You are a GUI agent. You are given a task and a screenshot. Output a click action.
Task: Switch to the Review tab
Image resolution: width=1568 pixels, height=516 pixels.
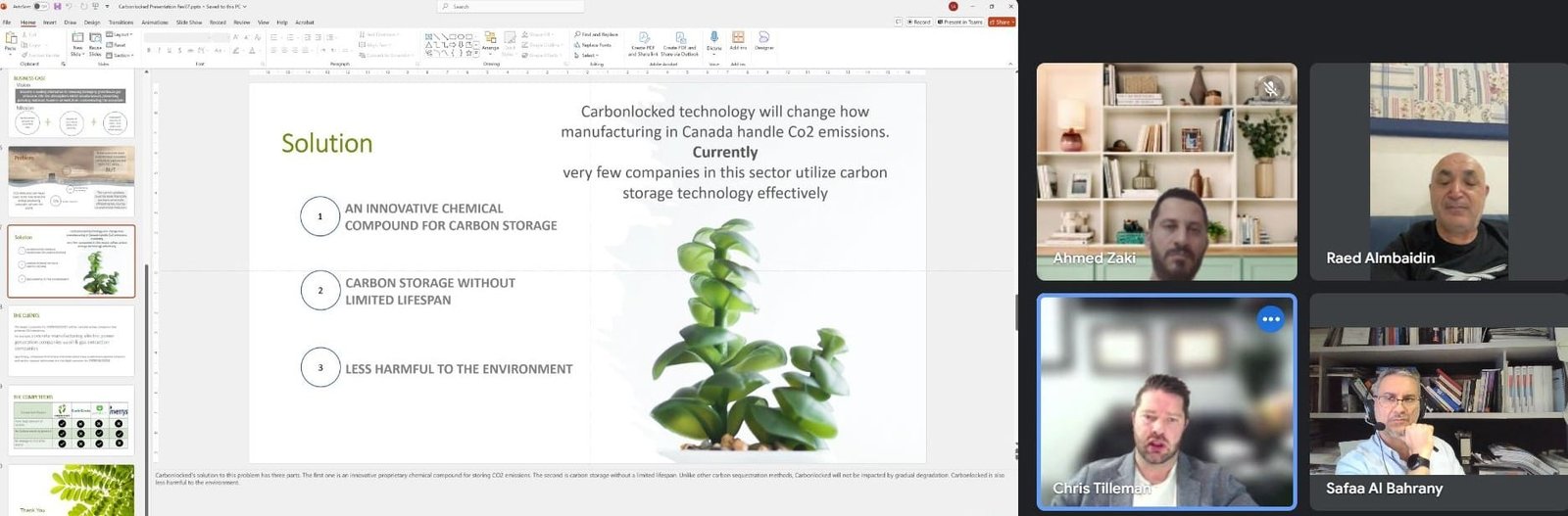tap(241, 22)
